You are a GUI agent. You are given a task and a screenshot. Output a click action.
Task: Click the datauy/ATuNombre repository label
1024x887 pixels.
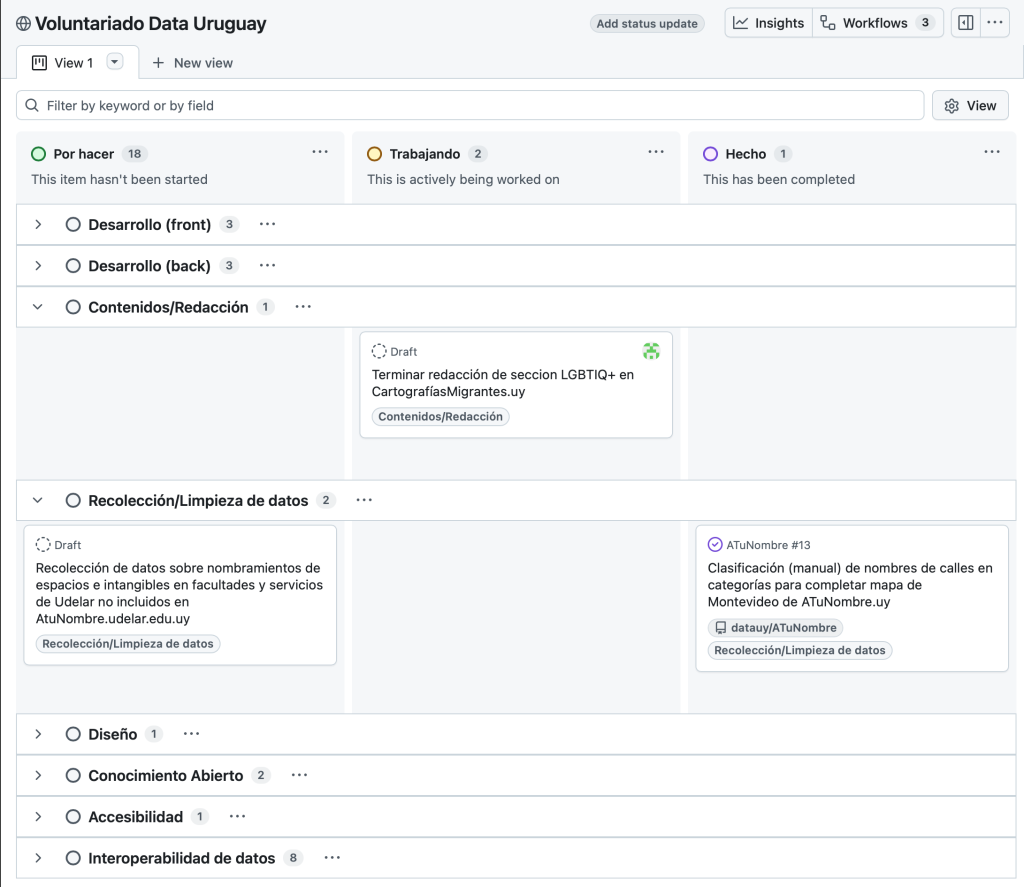pyautogui.click(x=776, y=628)
